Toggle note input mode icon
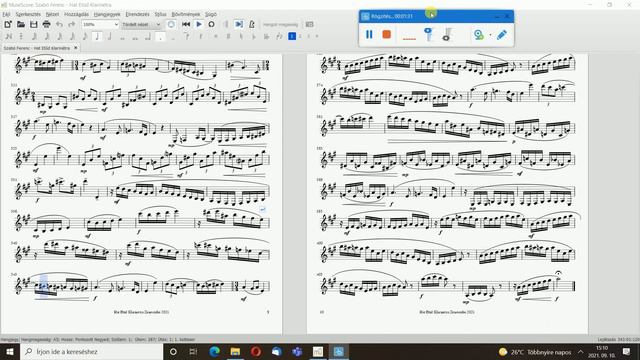 click(x=8, y=36)
